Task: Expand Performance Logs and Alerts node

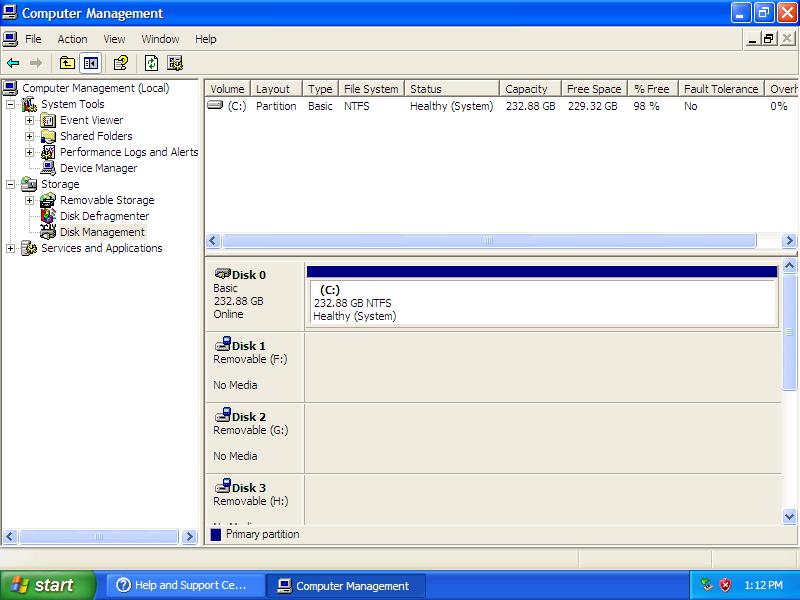Action: click(29, 153)
